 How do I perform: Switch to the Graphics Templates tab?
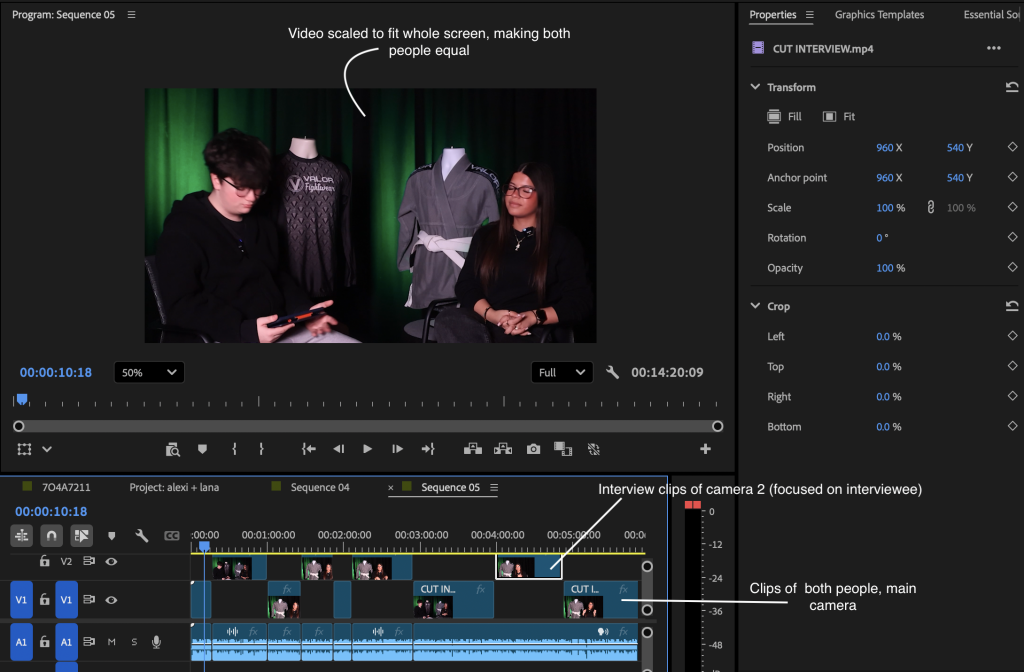pos(879,15)
